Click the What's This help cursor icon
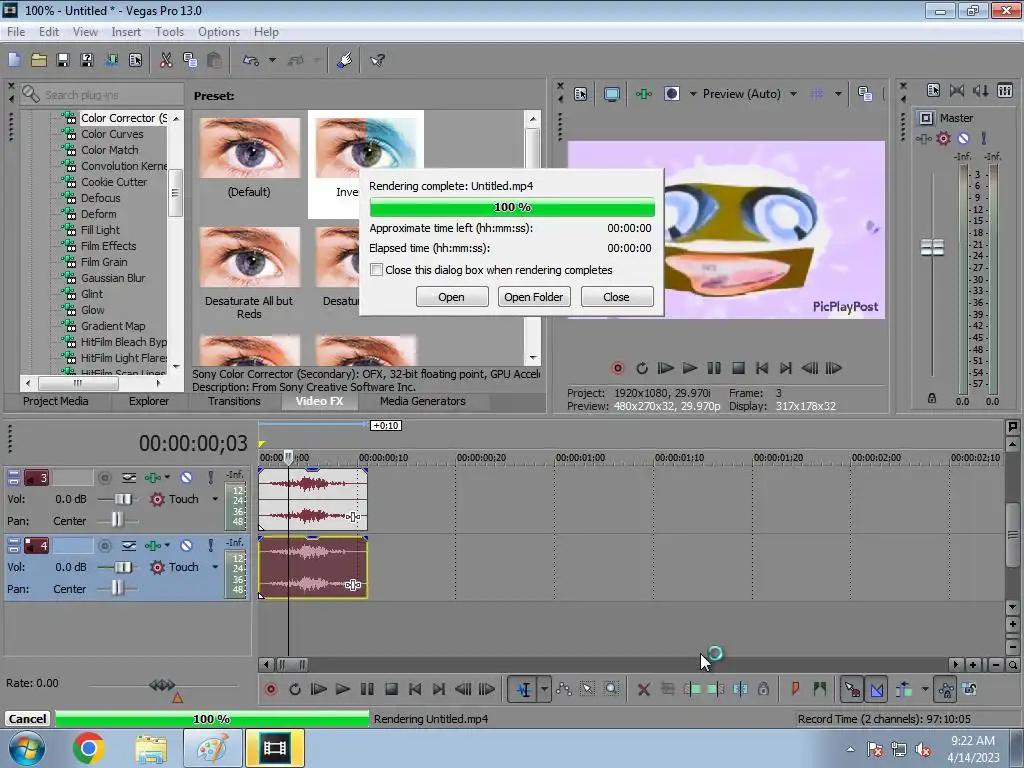Viewport: 1024px width, 768px height. pos(377,60)
